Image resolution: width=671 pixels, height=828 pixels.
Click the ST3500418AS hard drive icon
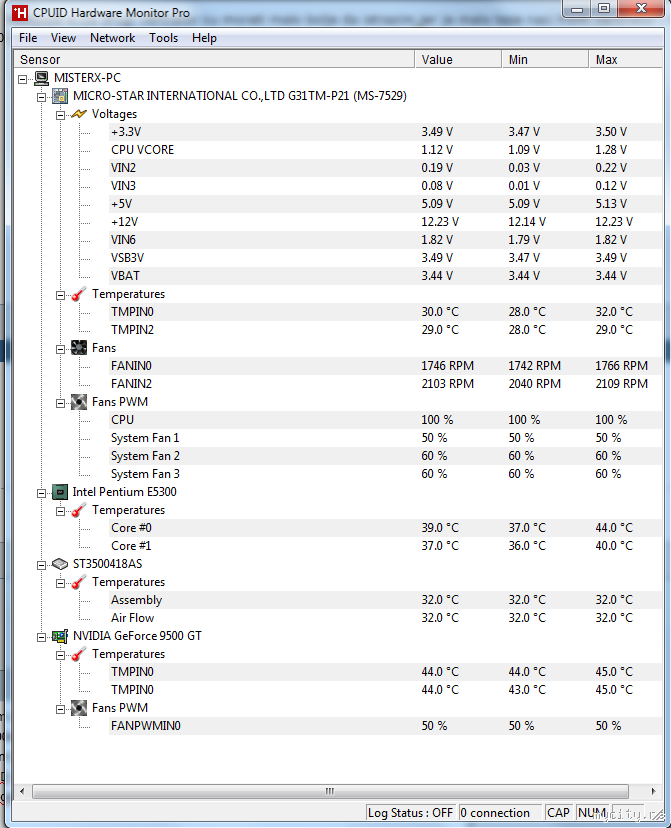[x=60, y=564]
